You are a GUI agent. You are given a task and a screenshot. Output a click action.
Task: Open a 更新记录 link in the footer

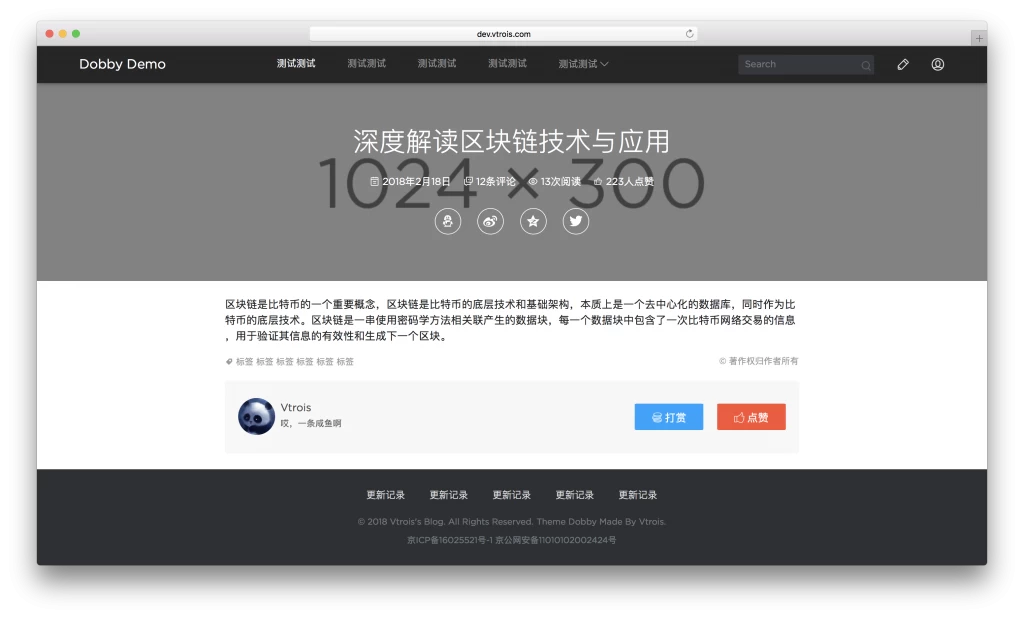tap(386, 494)
